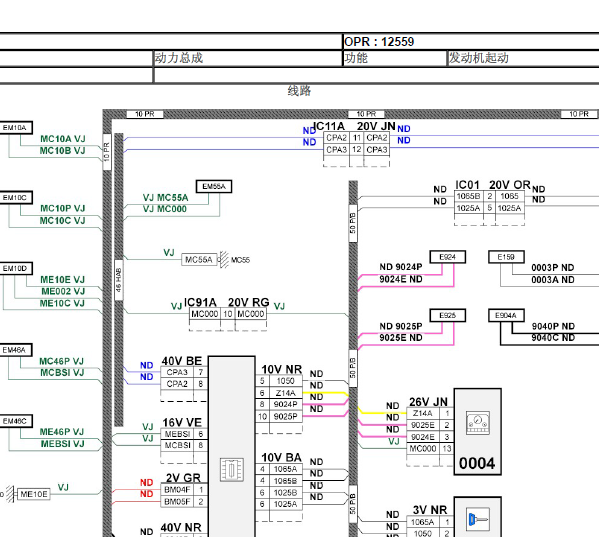Select the E925 splice box
599x537 pixels.
(447, 315)
